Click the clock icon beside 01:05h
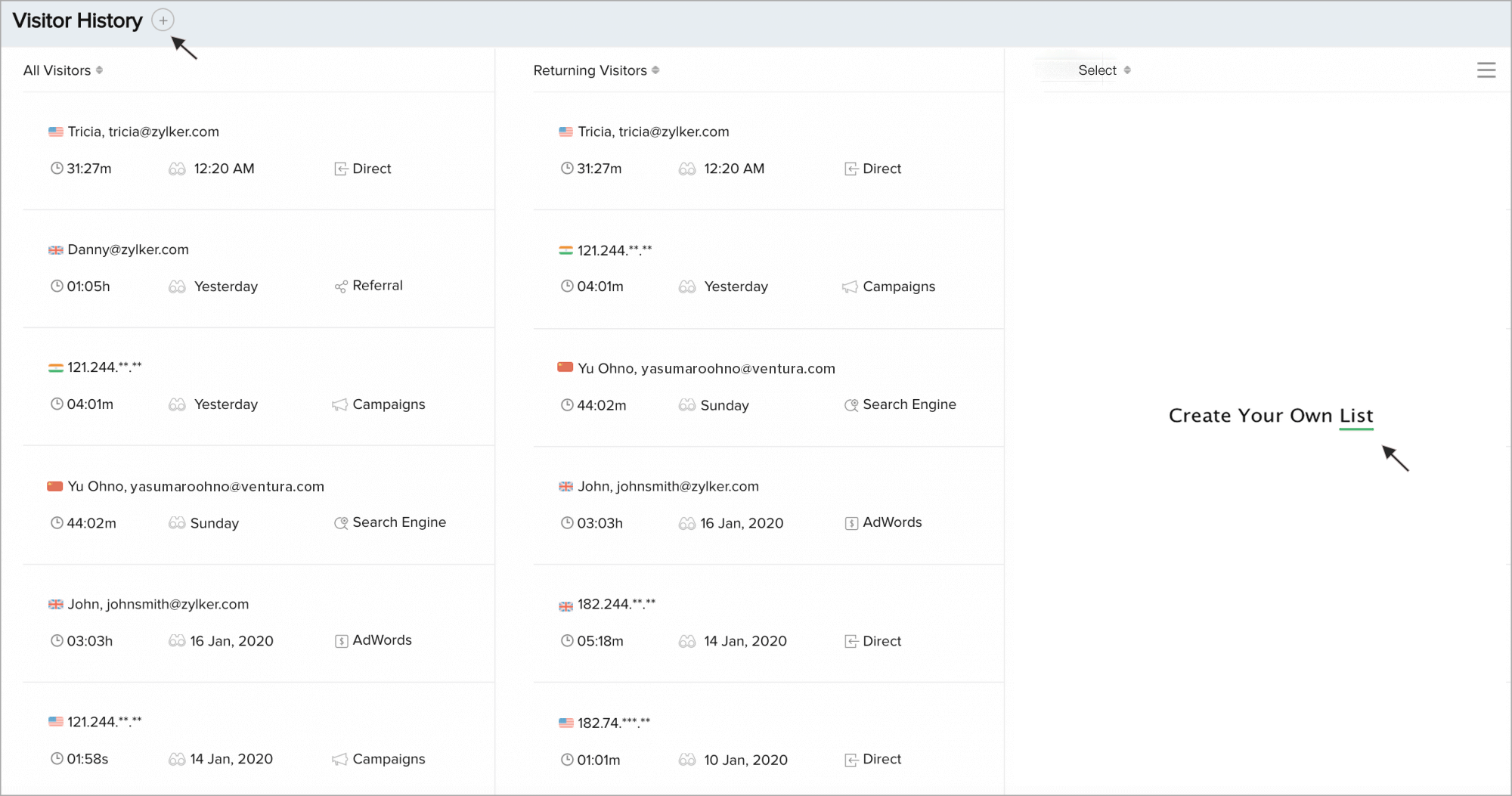The width and height of the screenshot is (1512, 796). 57,286
